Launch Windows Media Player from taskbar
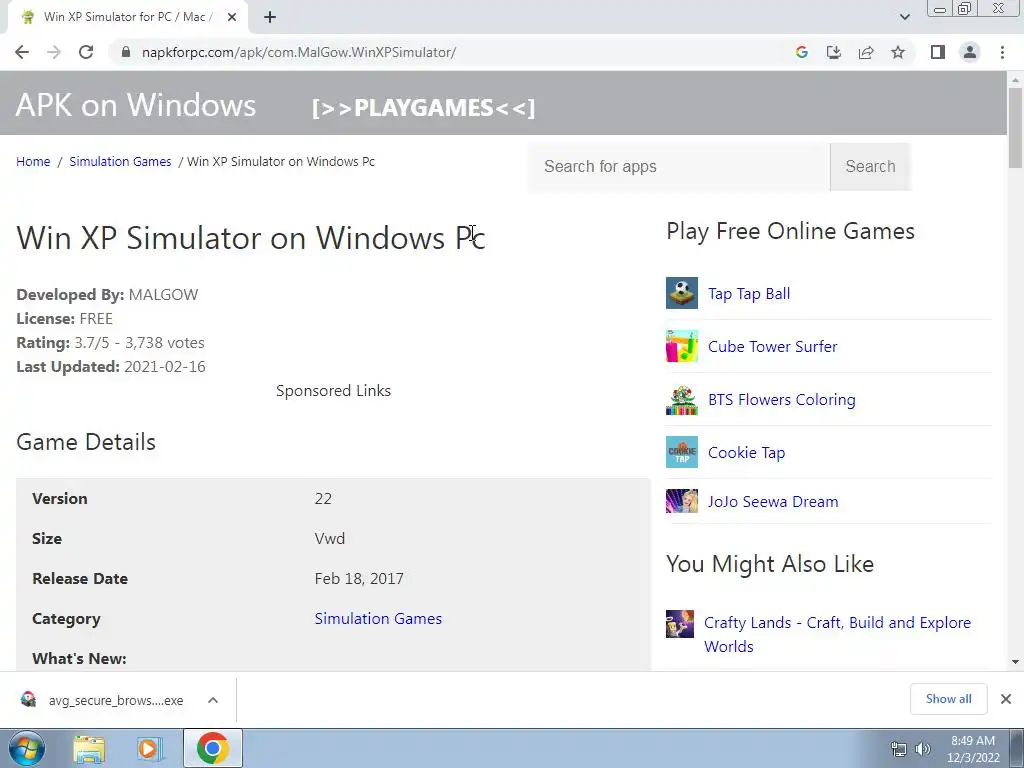This screenshot has width=1024, height=768. pos(150,749)
